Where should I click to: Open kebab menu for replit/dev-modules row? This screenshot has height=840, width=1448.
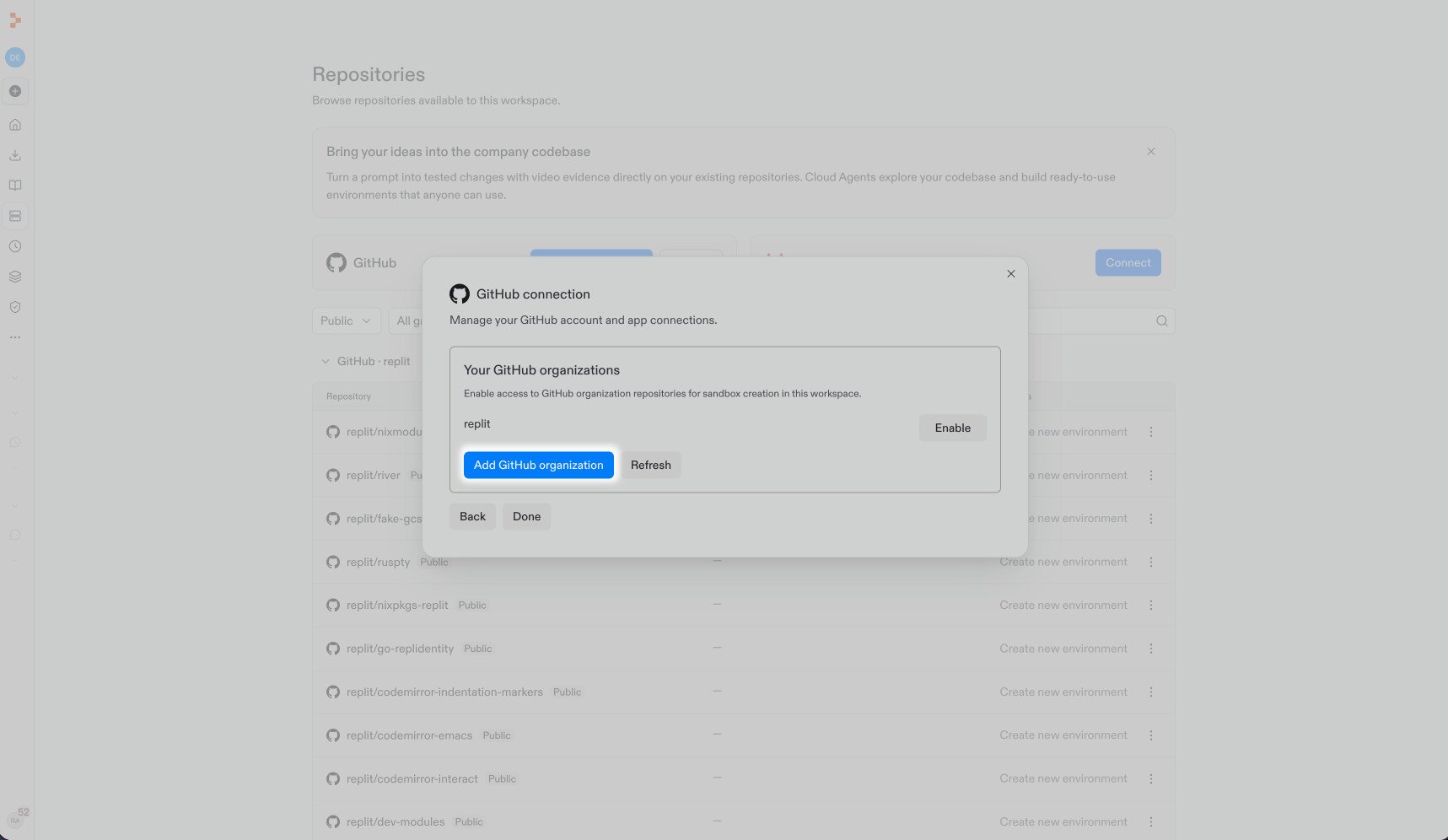(x=1150, y=822)
